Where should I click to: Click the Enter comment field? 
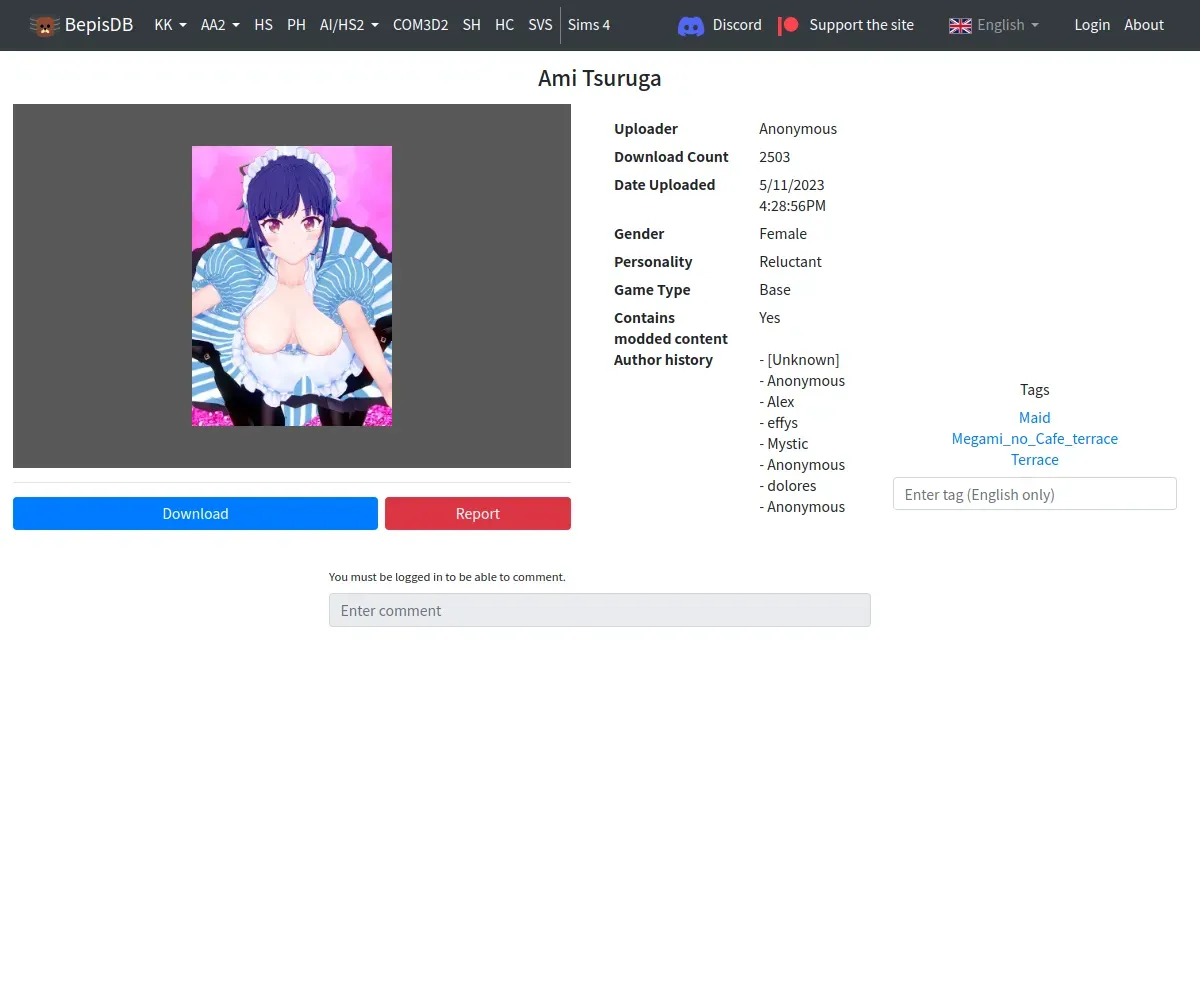[600, 610]
